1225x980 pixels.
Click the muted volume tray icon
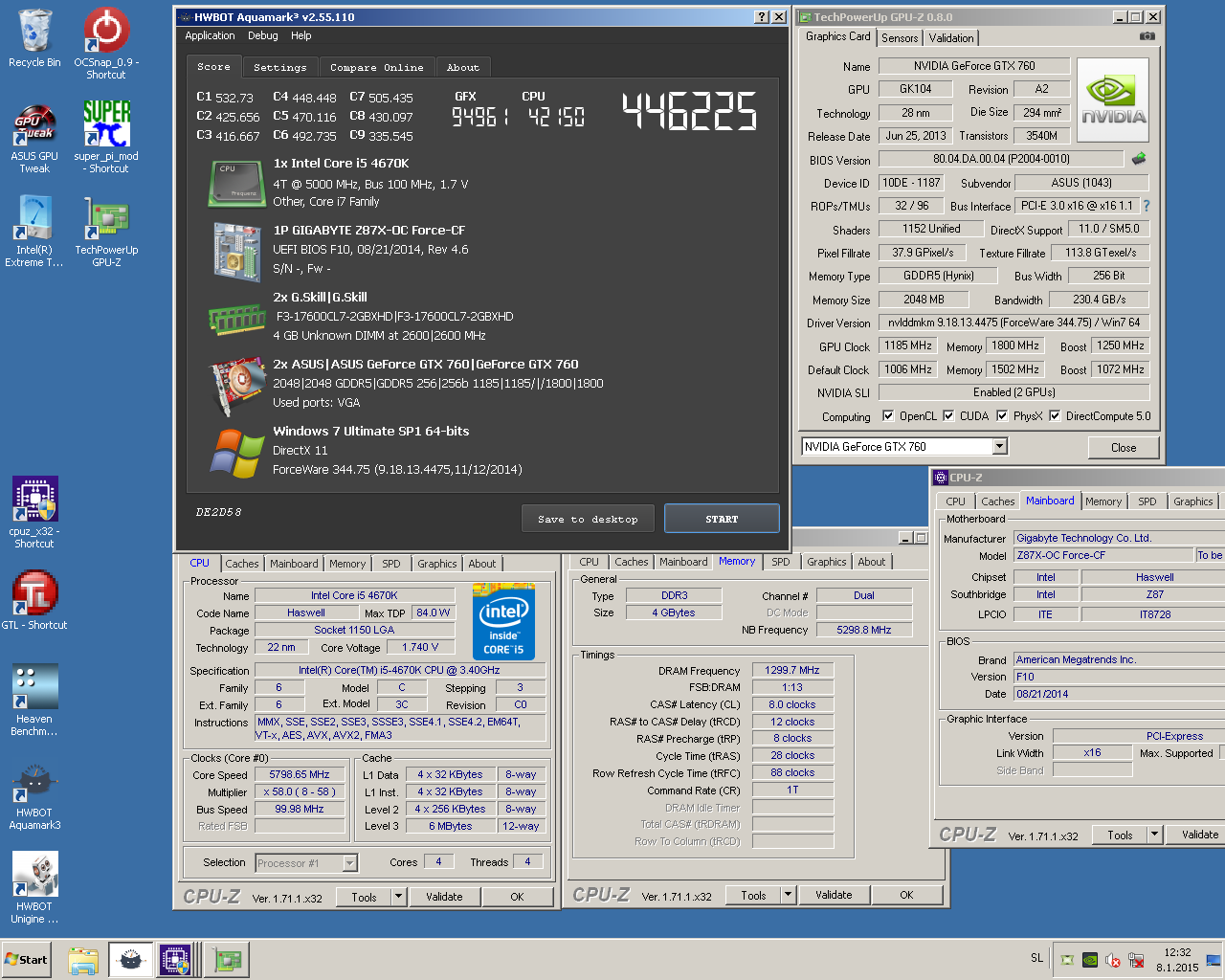tap(1113, 960)
